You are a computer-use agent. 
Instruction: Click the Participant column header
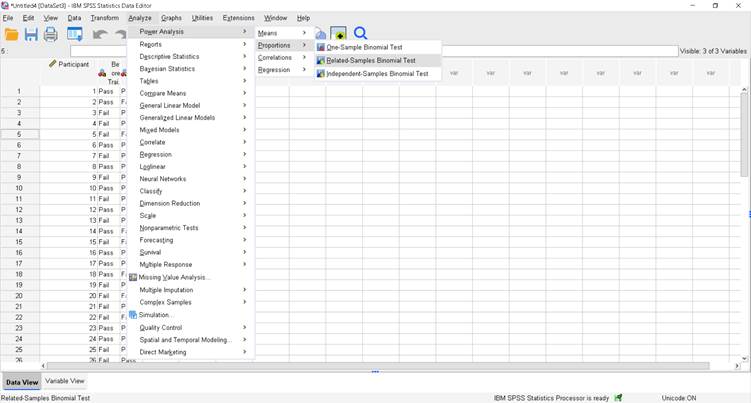(68, 65)
